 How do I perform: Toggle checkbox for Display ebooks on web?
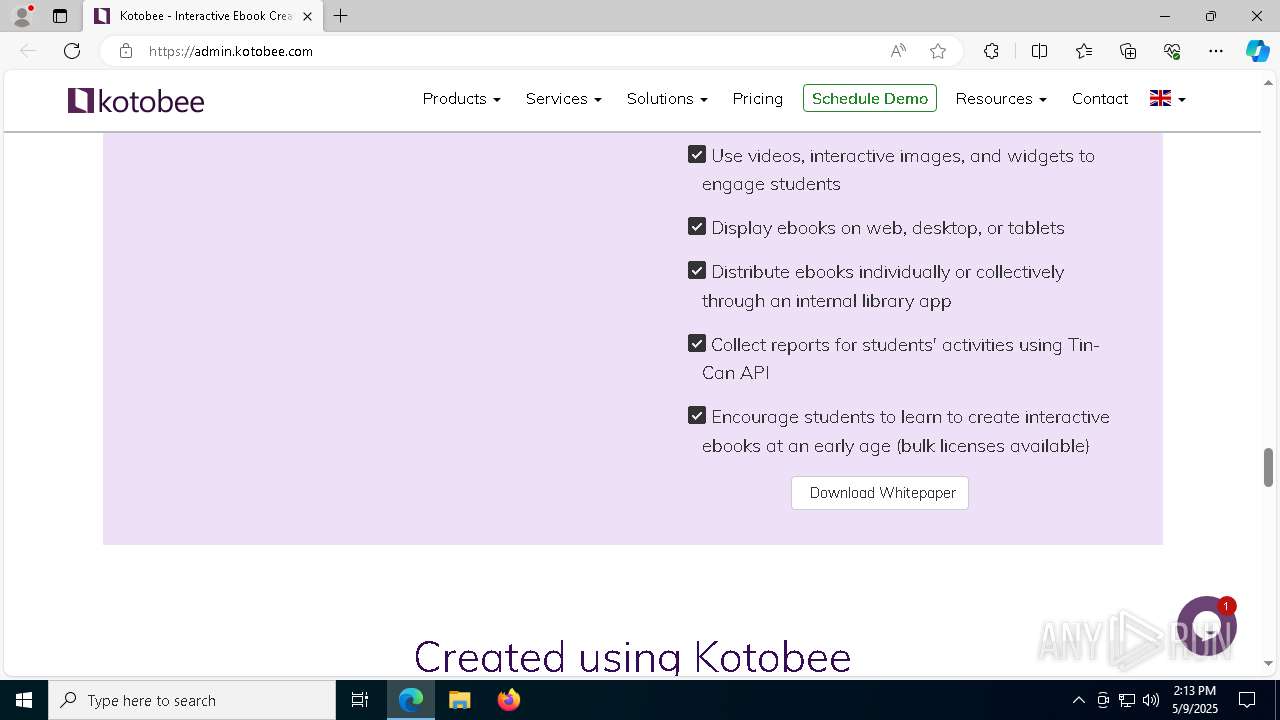[x=697, y=227]
